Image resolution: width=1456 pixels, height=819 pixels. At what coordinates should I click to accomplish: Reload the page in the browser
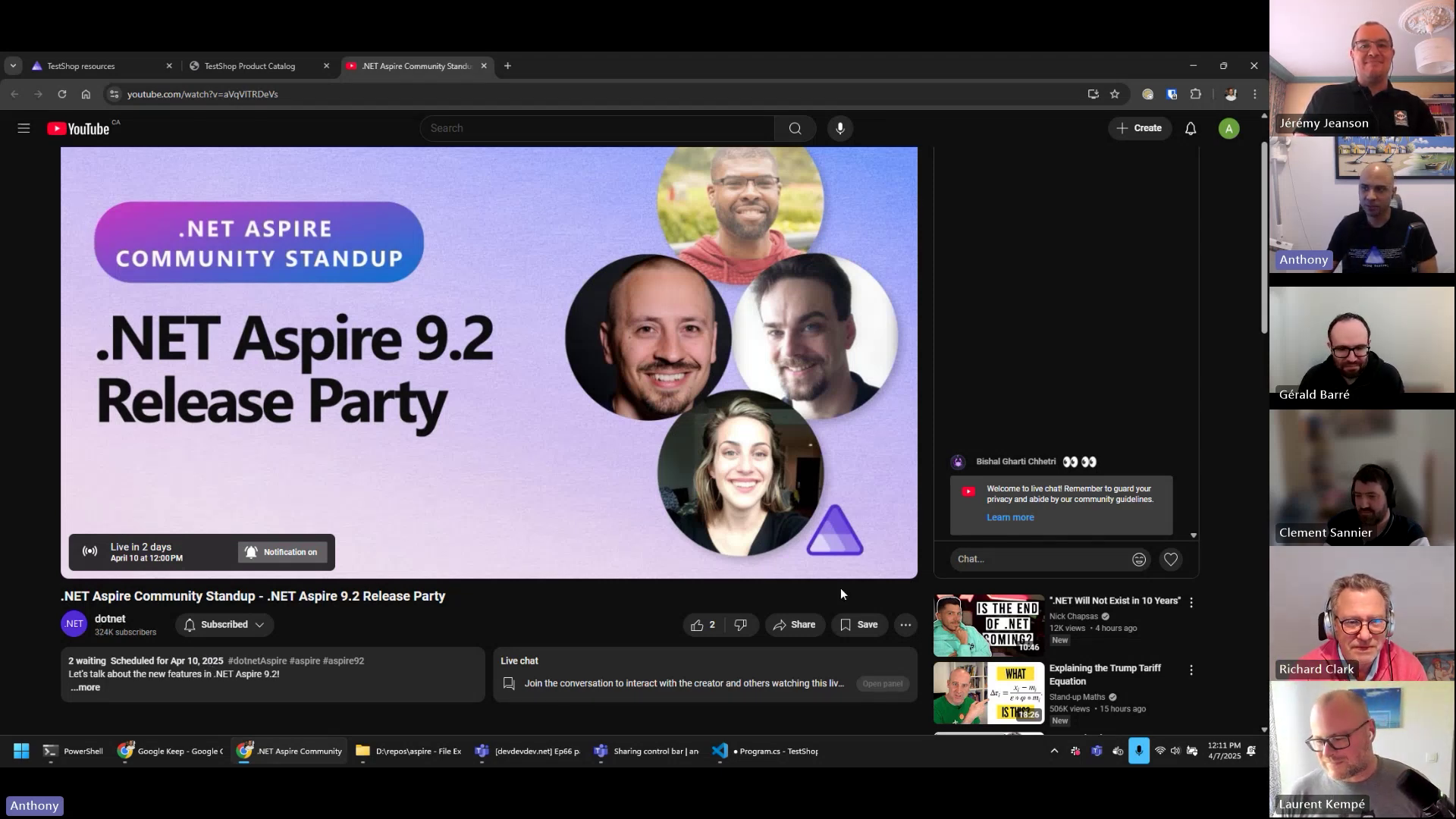coord(62,94)
